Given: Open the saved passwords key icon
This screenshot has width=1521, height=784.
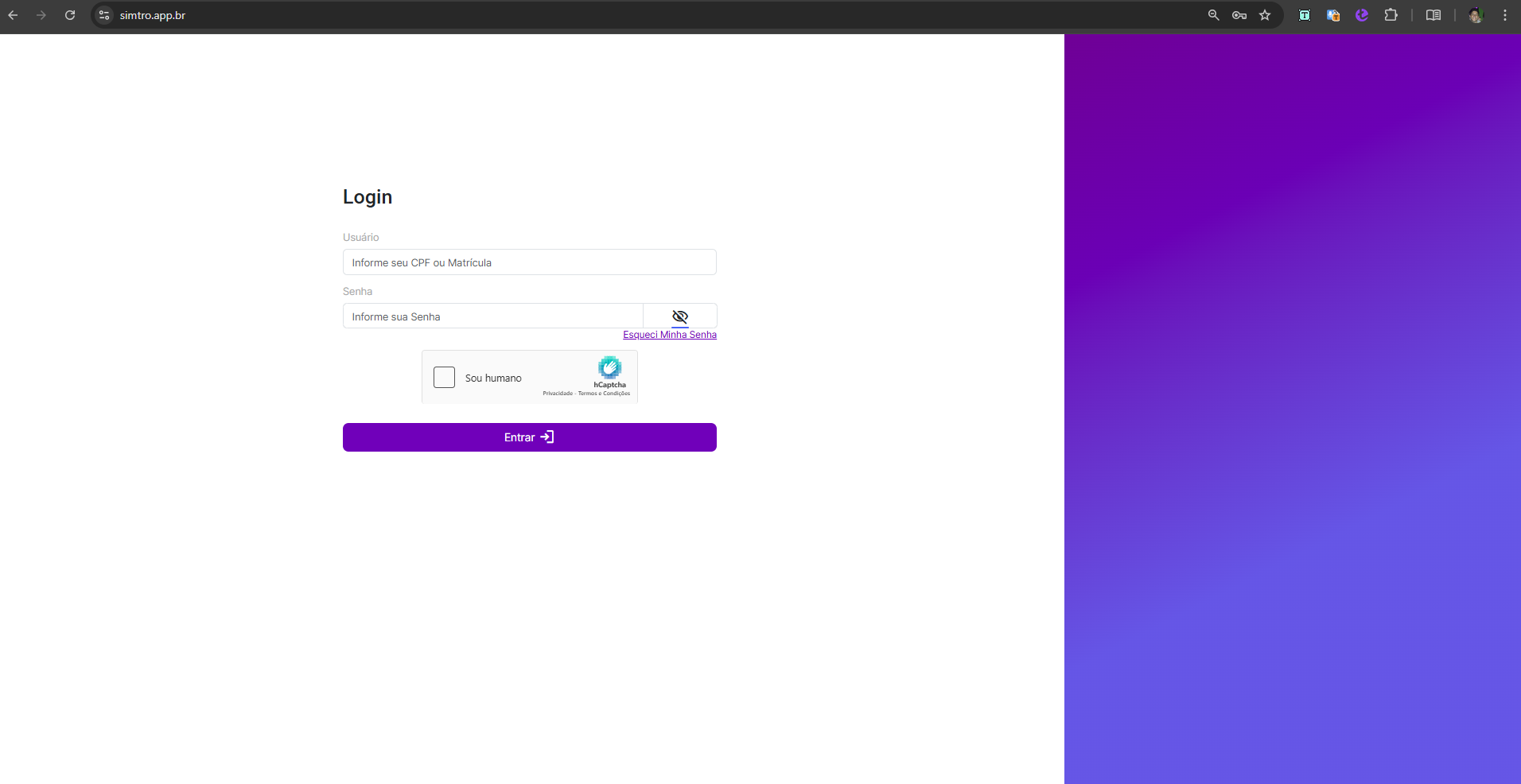Looking at the screenshot, I should coord(1239,15).
